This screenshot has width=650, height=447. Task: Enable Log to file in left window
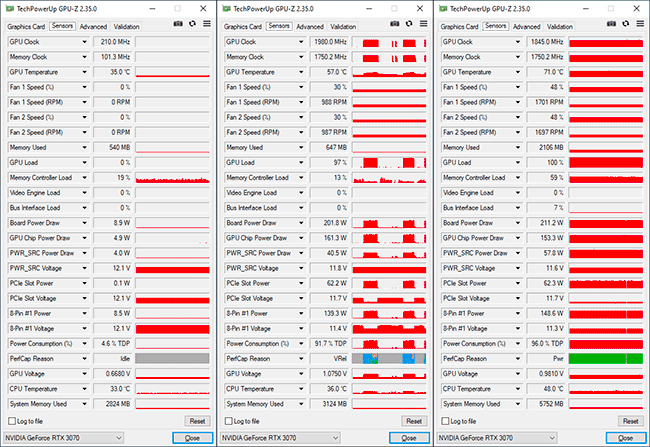pos(13,421)
